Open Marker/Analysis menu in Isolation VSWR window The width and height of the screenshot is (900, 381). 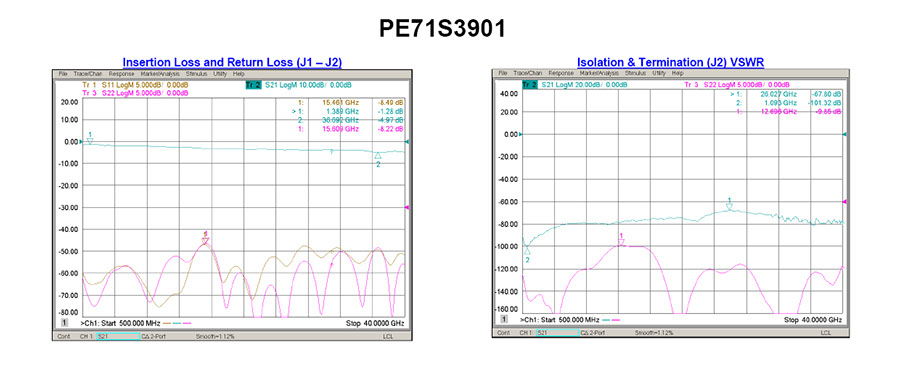click(x=599, y=73)
